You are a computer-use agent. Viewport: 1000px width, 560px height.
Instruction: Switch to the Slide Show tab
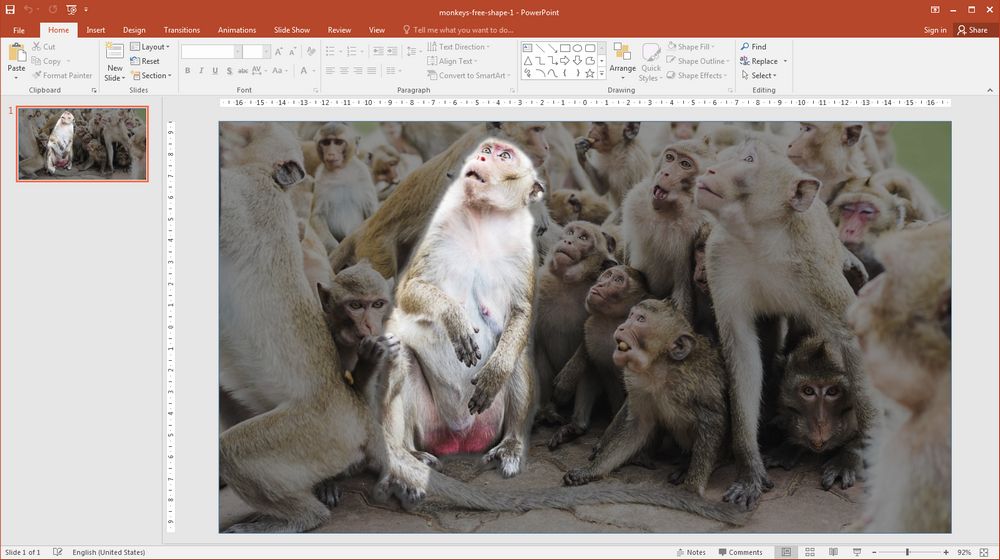[x=291, y=30]
